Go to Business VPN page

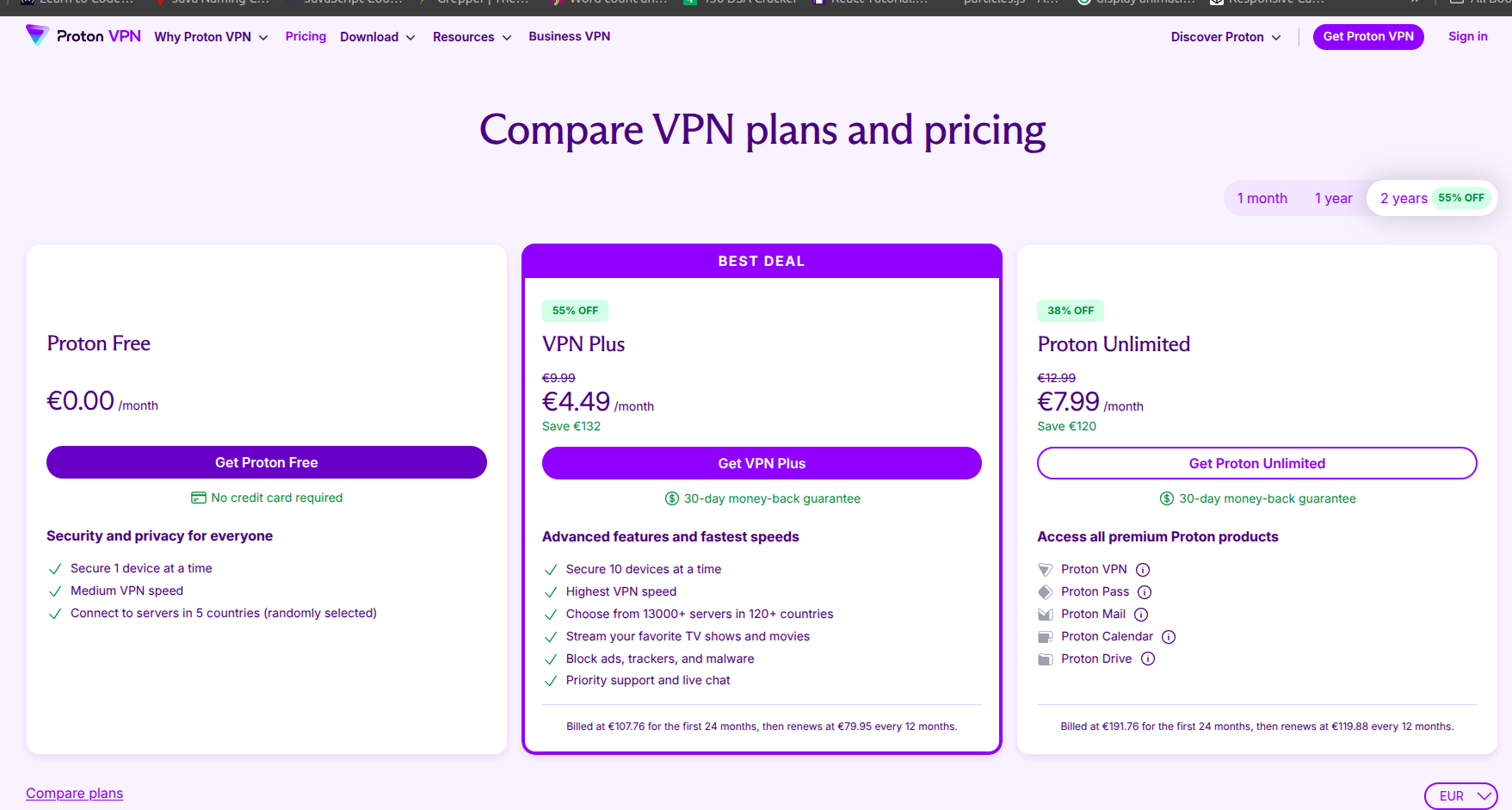point(569,36)
